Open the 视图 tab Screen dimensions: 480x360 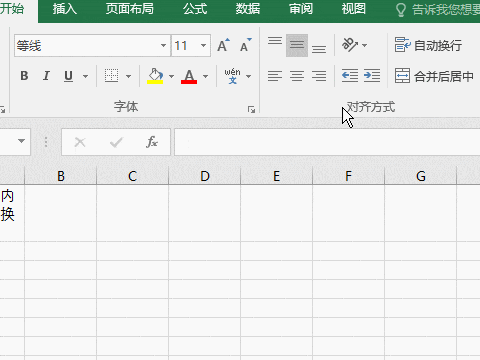[x=354, y=9]
